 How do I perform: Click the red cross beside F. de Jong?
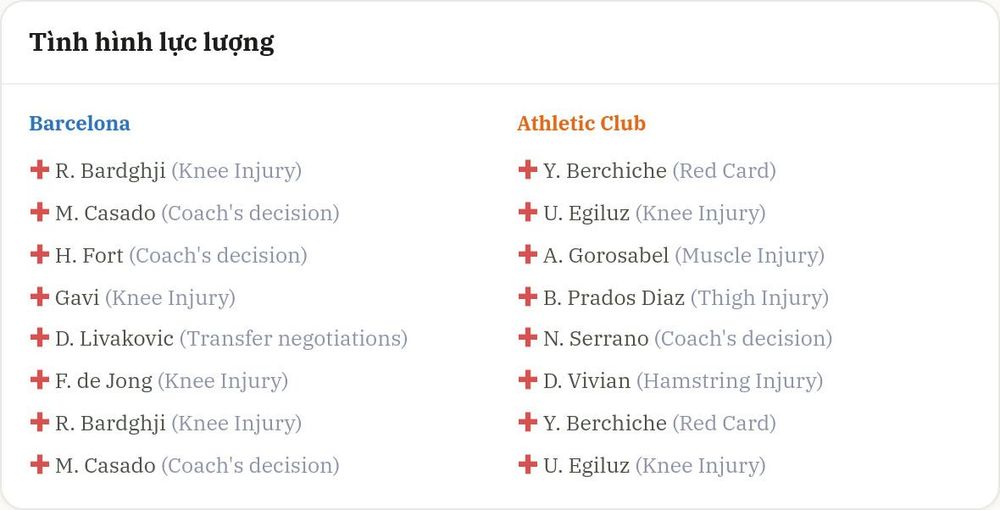tap(40, 380)
